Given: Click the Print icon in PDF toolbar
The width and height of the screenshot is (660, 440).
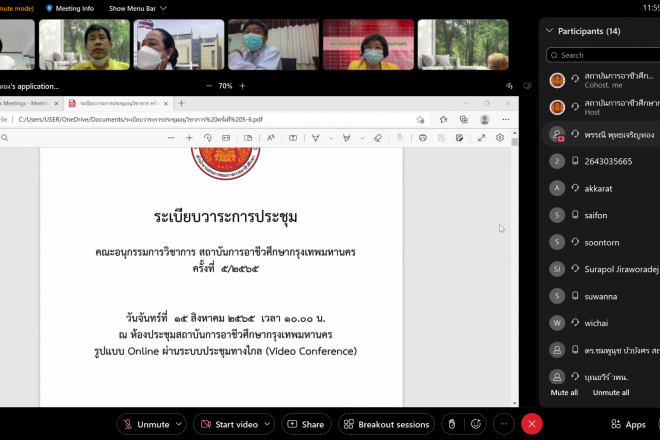Looking at the screenshot, I should pos(423,138).
